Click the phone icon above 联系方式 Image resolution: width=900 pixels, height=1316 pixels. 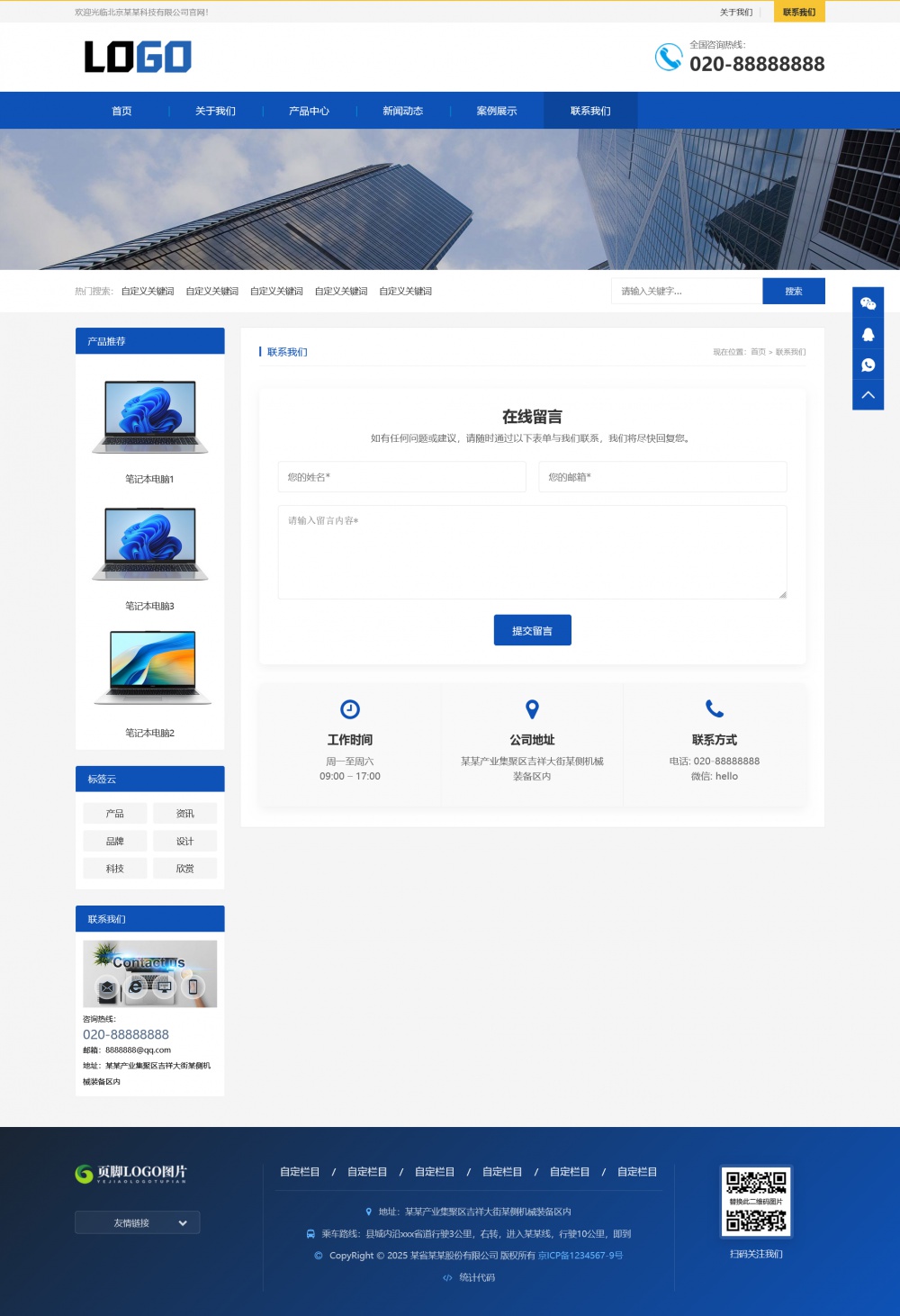715,709
